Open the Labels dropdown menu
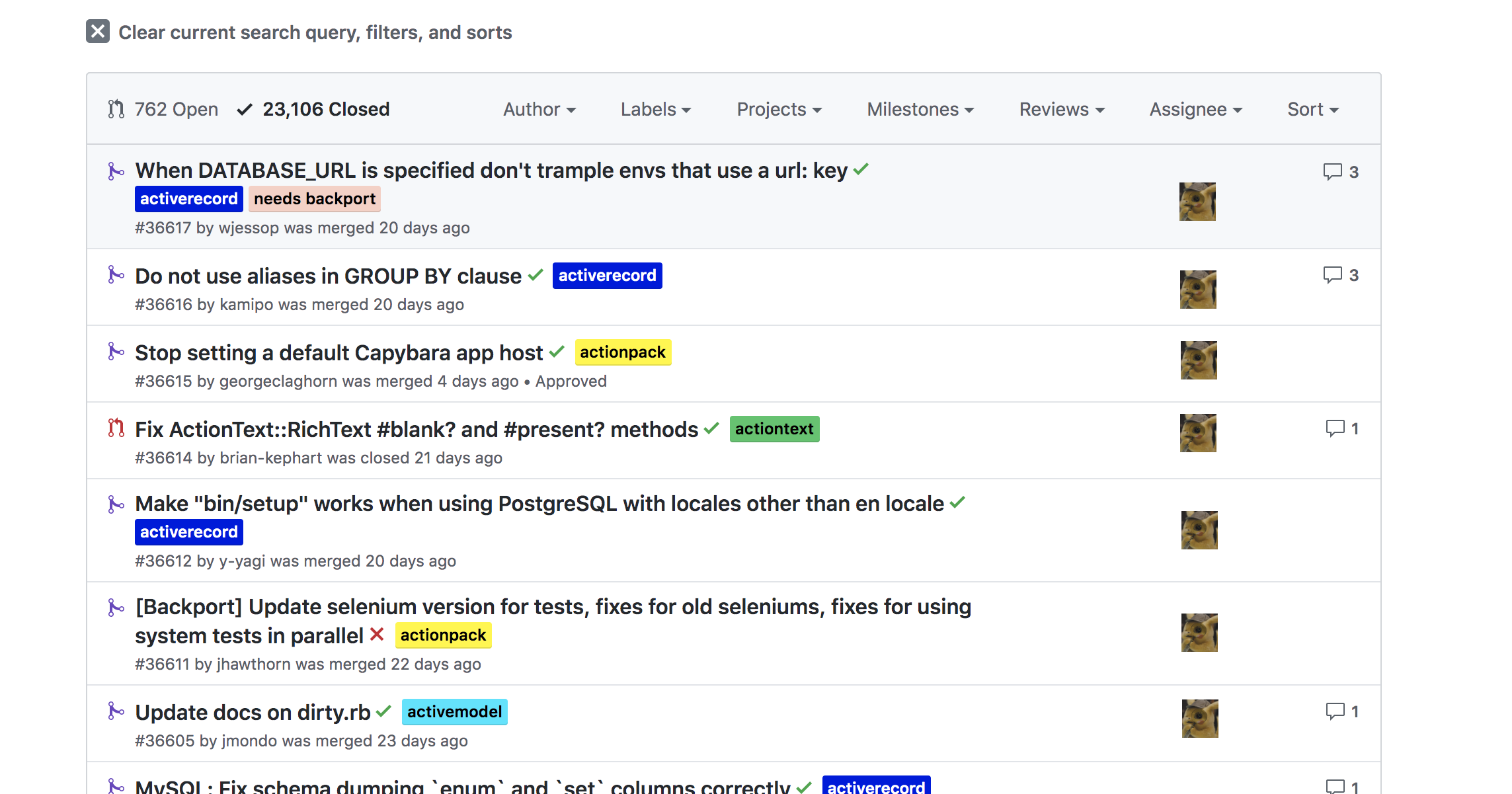 click(x=655, y=109)
